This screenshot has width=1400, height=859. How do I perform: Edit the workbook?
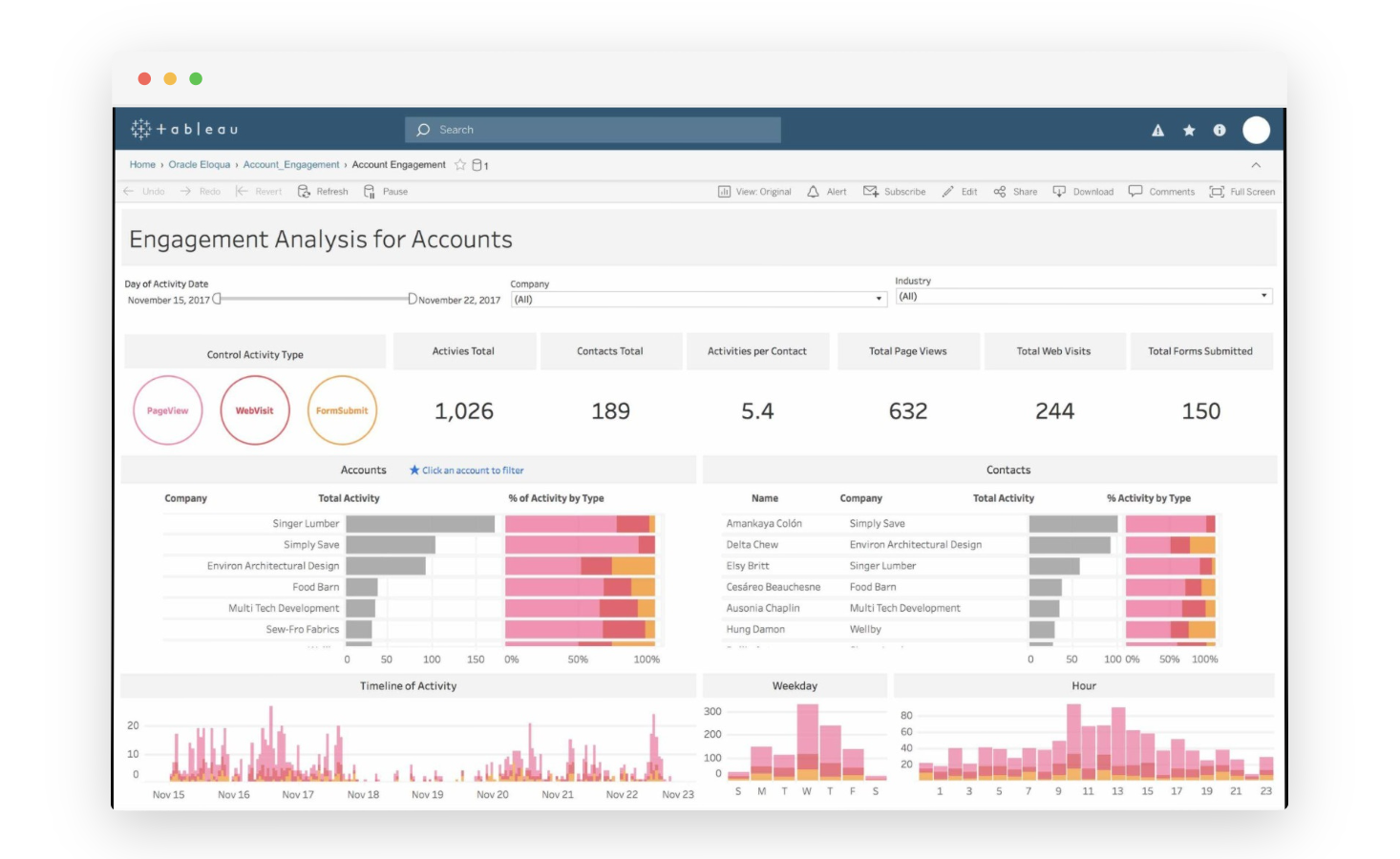point(960,192)
